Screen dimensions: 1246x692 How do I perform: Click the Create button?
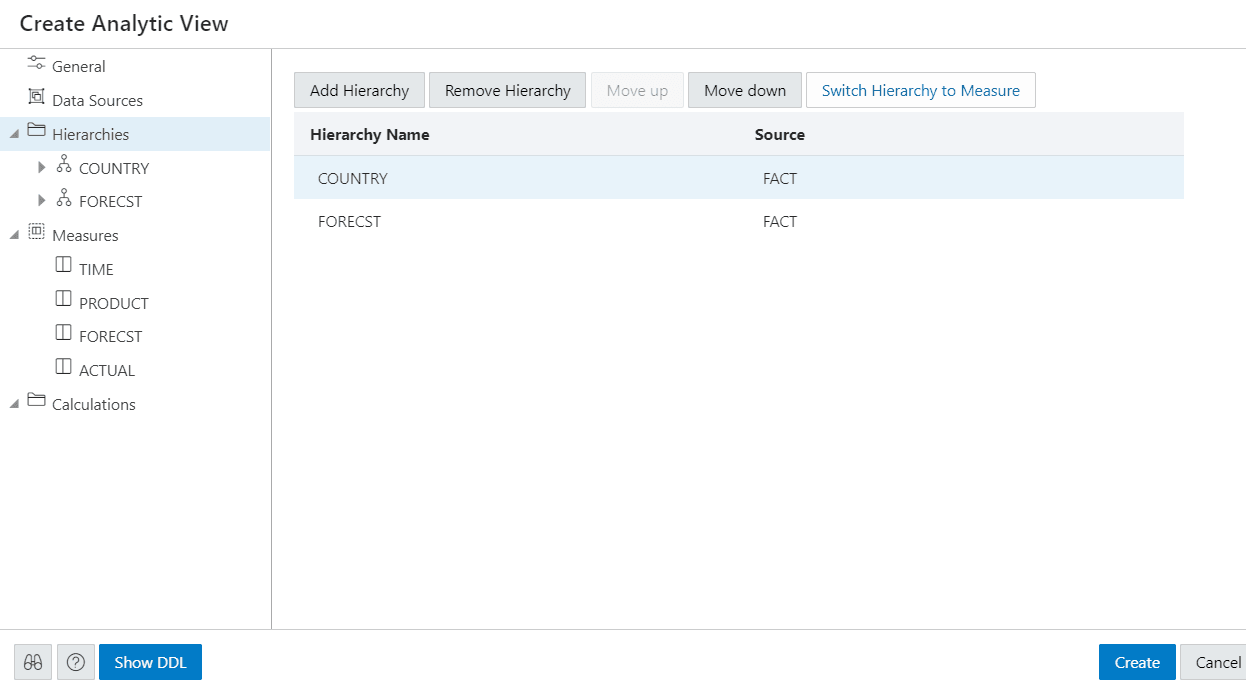coord(1136,662)
